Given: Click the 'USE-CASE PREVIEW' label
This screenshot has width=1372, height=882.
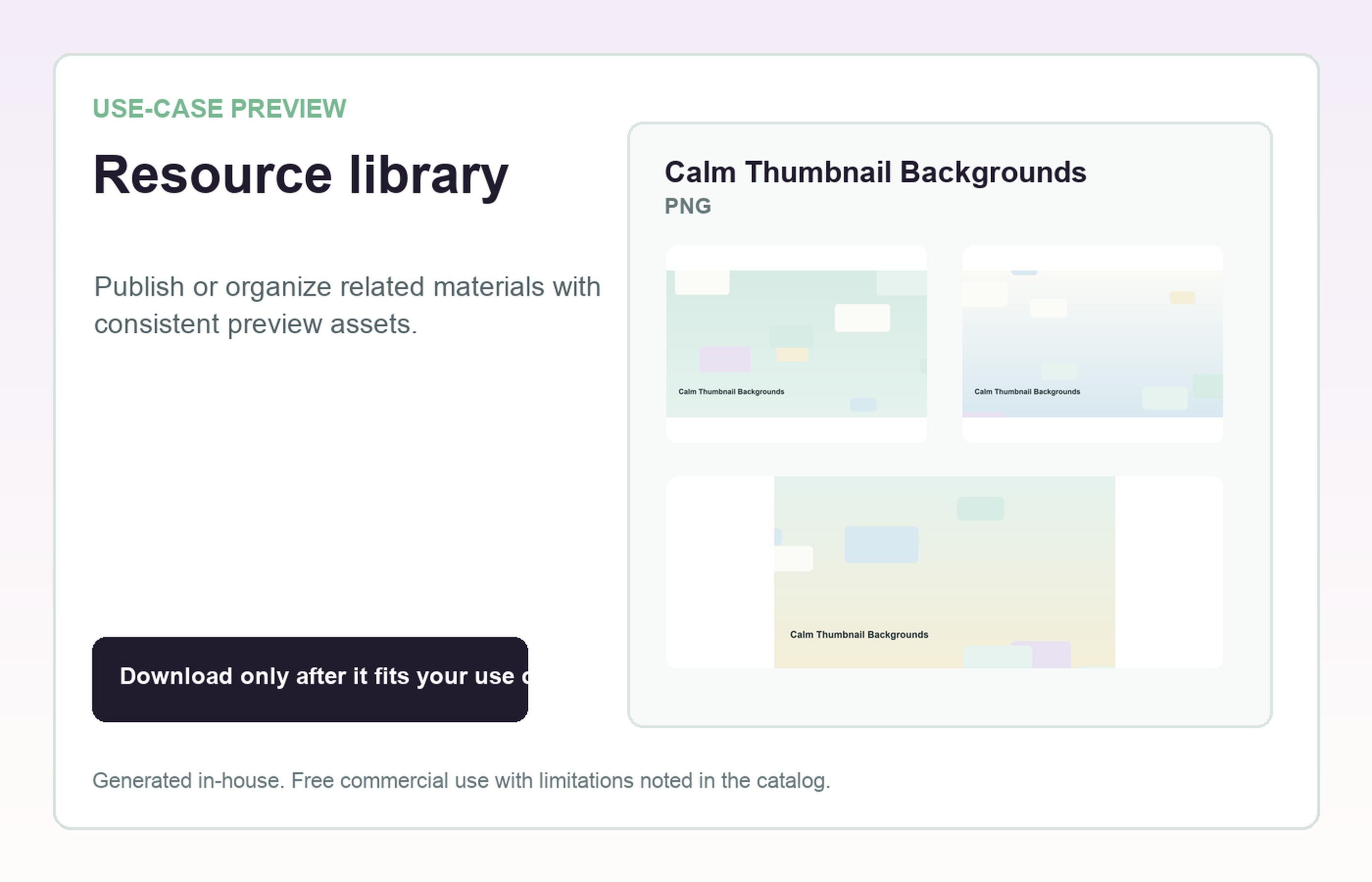Looking at the screenshot, I should coord(220,108).
